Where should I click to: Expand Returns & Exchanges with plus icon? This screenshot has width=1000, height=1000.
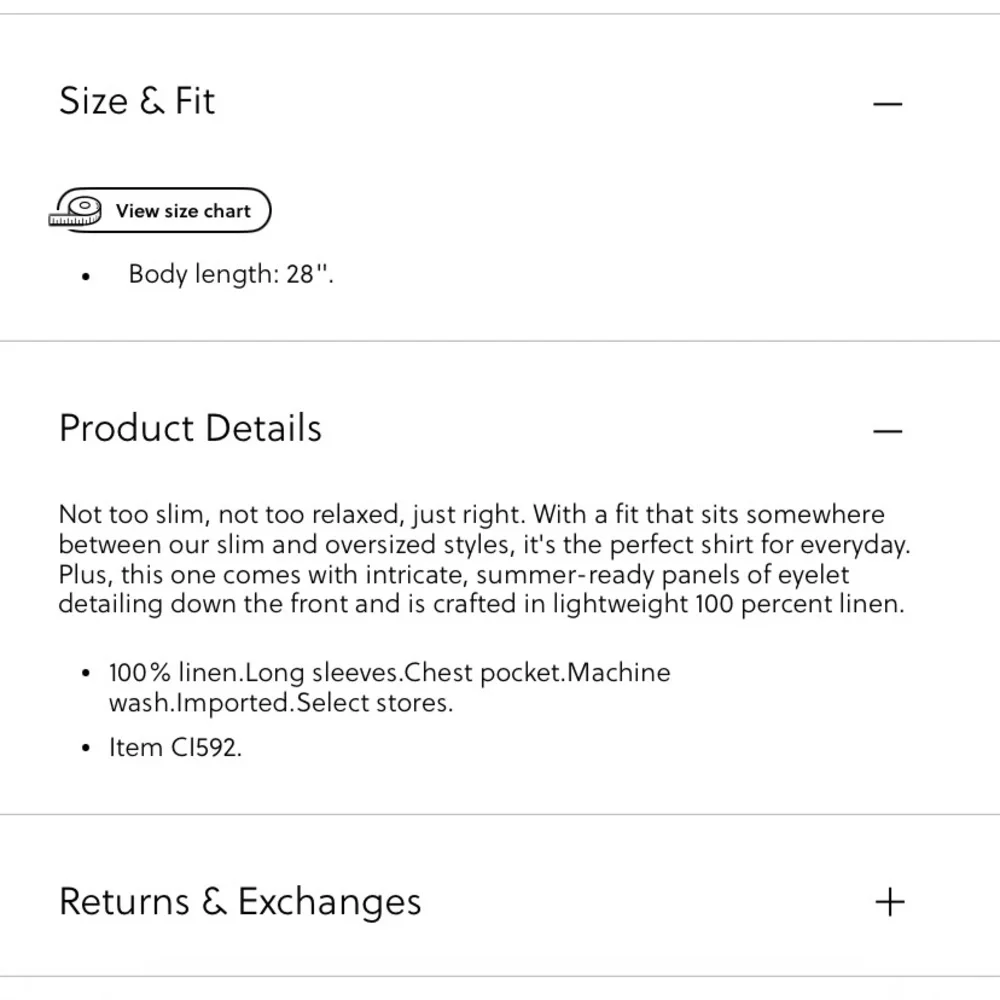point(889,902)
